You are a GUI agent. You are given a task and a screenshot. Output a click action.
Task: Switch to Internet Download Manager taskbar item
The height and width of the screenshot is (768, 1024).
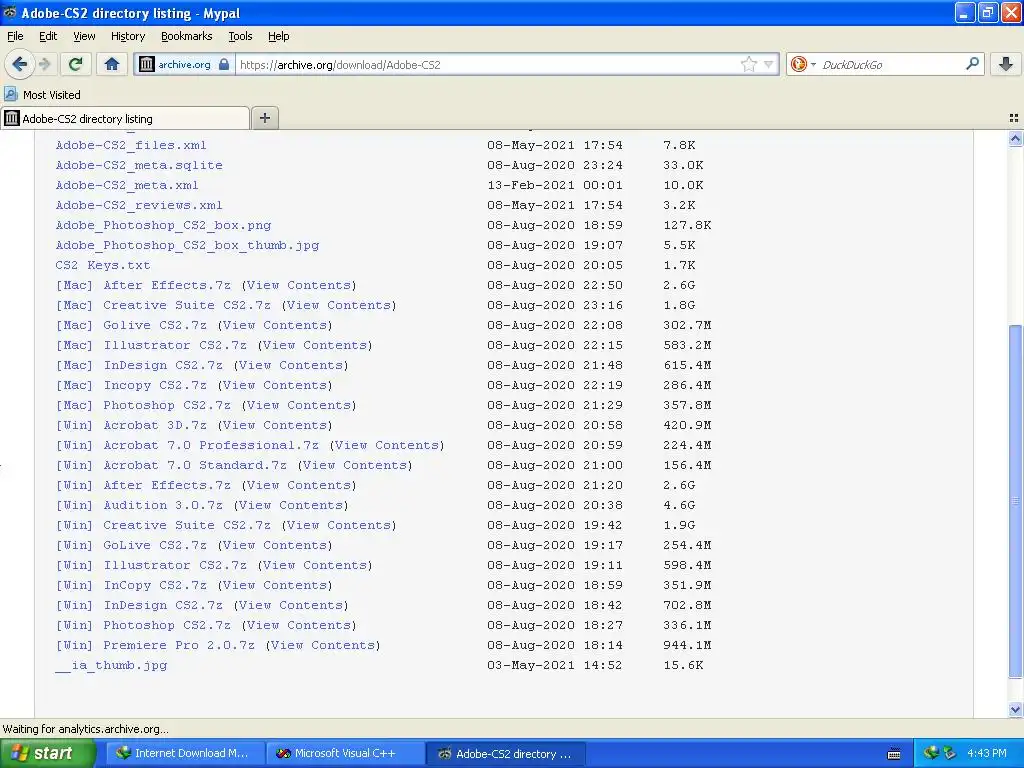click(185, 753)
